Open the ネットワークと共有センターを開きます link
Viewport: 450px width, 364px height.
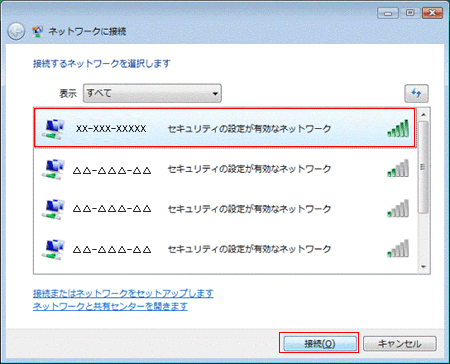(110, 306)
